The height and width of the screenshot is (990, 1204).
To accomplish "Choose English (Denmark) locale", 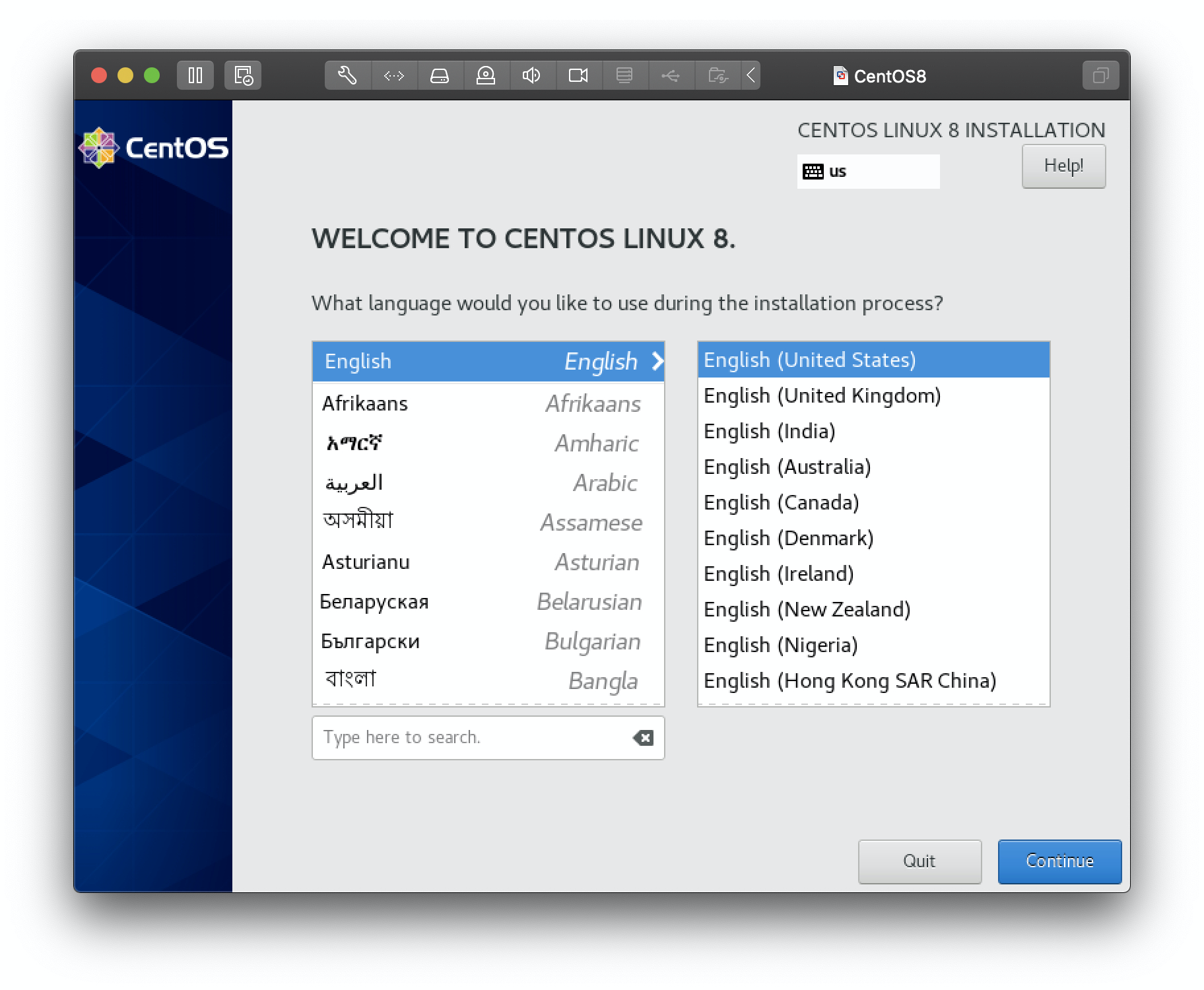I will [x=873, y=538].
